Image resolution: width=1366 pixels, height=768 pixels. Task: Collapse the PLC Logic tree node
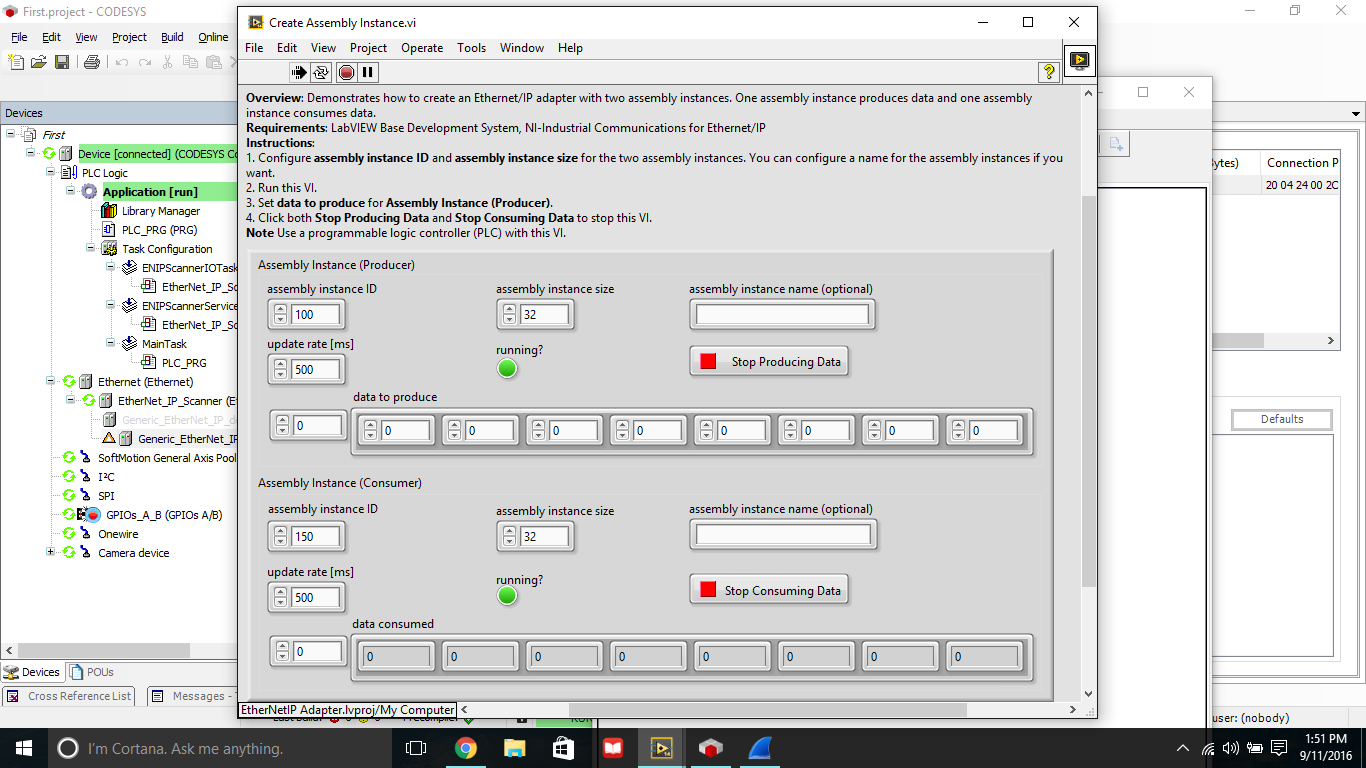pyautogui.click(x=50, y=173)
